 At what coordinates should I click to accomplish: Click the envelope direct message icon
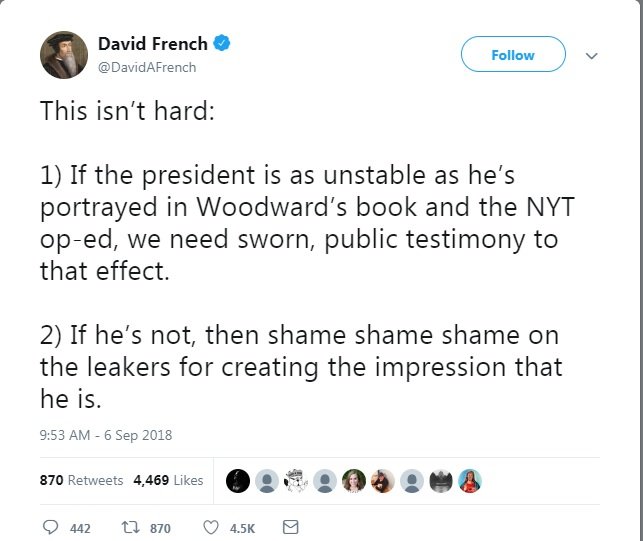click(x=290, y=527)
